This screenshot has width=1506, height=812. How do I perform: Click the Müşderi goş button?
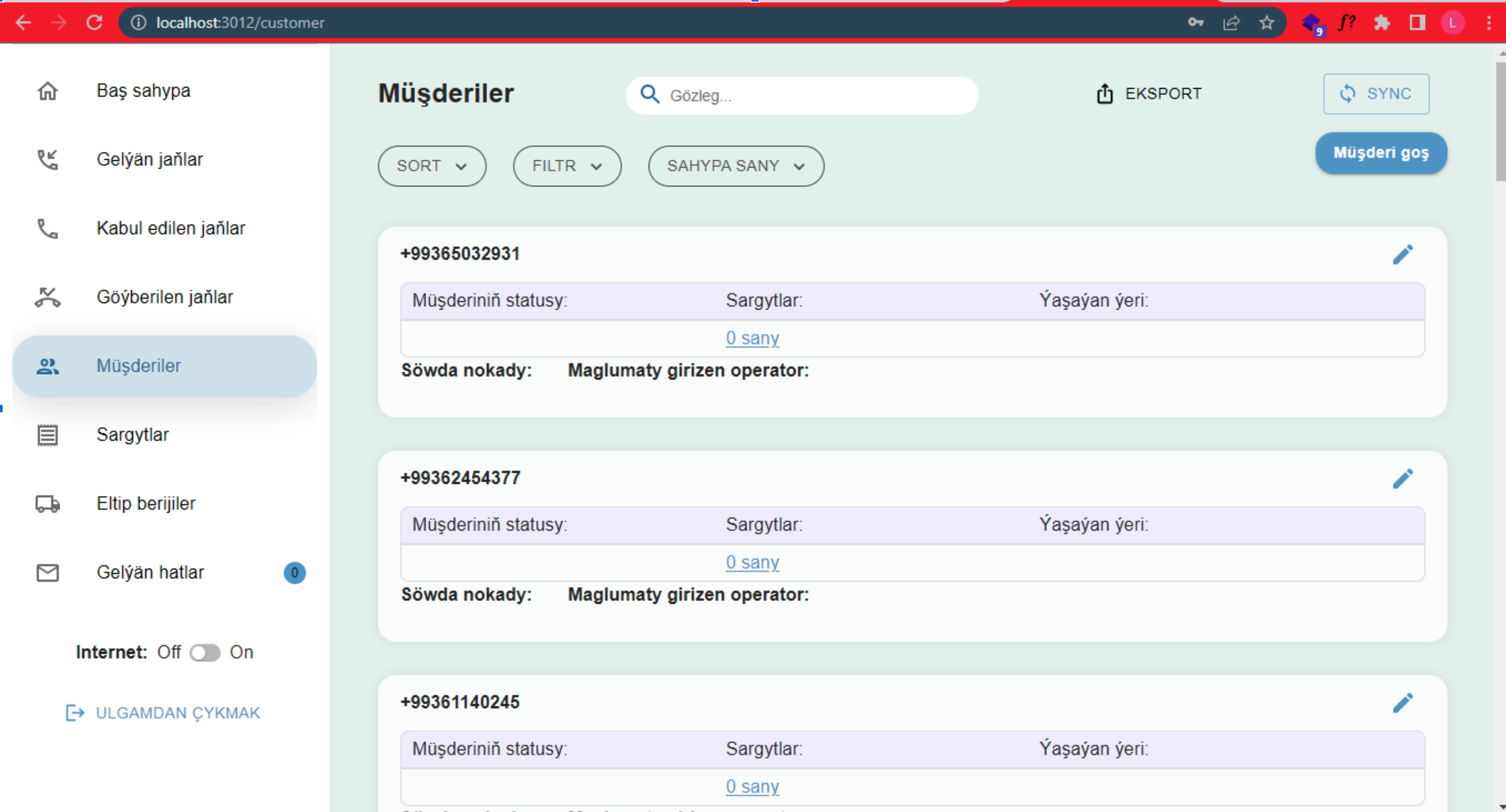pos(1381,153)
